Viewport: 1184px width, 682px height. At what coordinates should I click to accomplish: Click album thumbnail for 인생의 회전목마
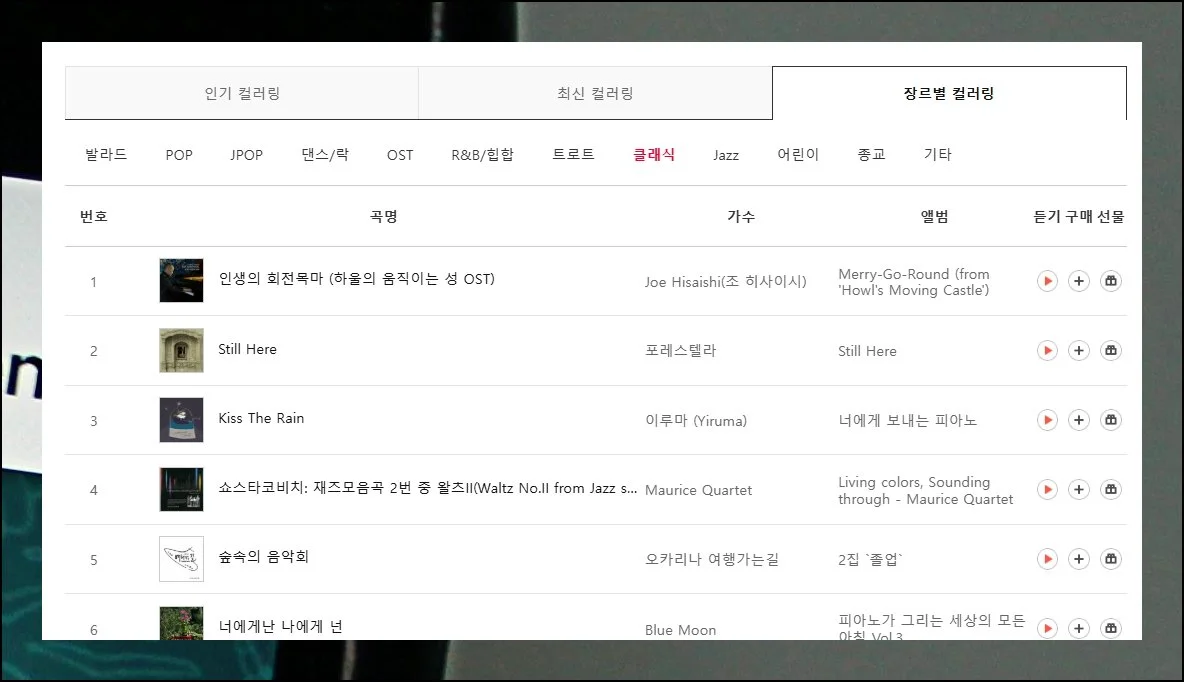pyautogui.click(x=181, y=281)
